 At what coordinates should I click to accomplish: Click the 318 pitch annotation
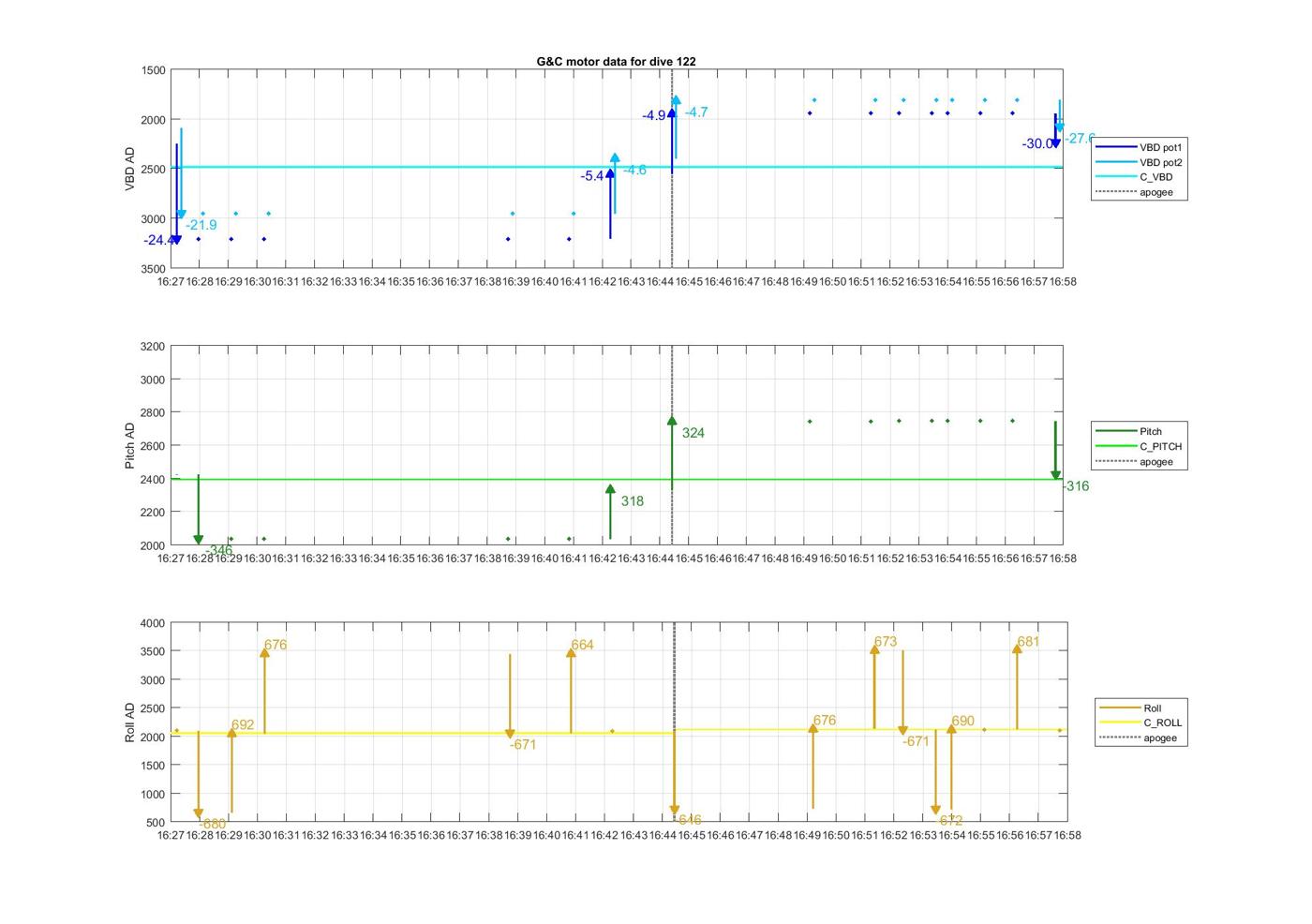pyautogui.click(x=633, y=501)
